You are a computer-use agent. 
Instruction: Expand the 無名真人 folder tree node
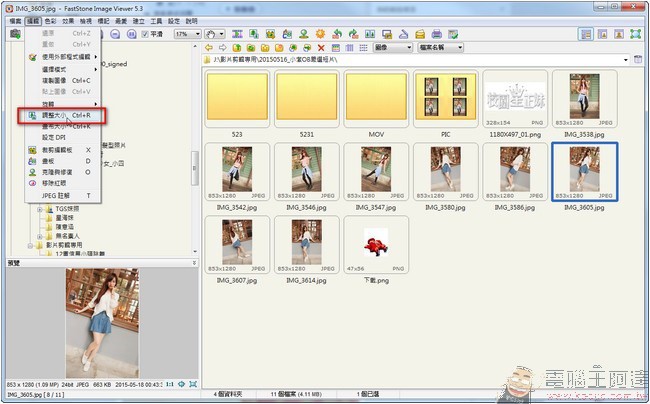(40, 237)
